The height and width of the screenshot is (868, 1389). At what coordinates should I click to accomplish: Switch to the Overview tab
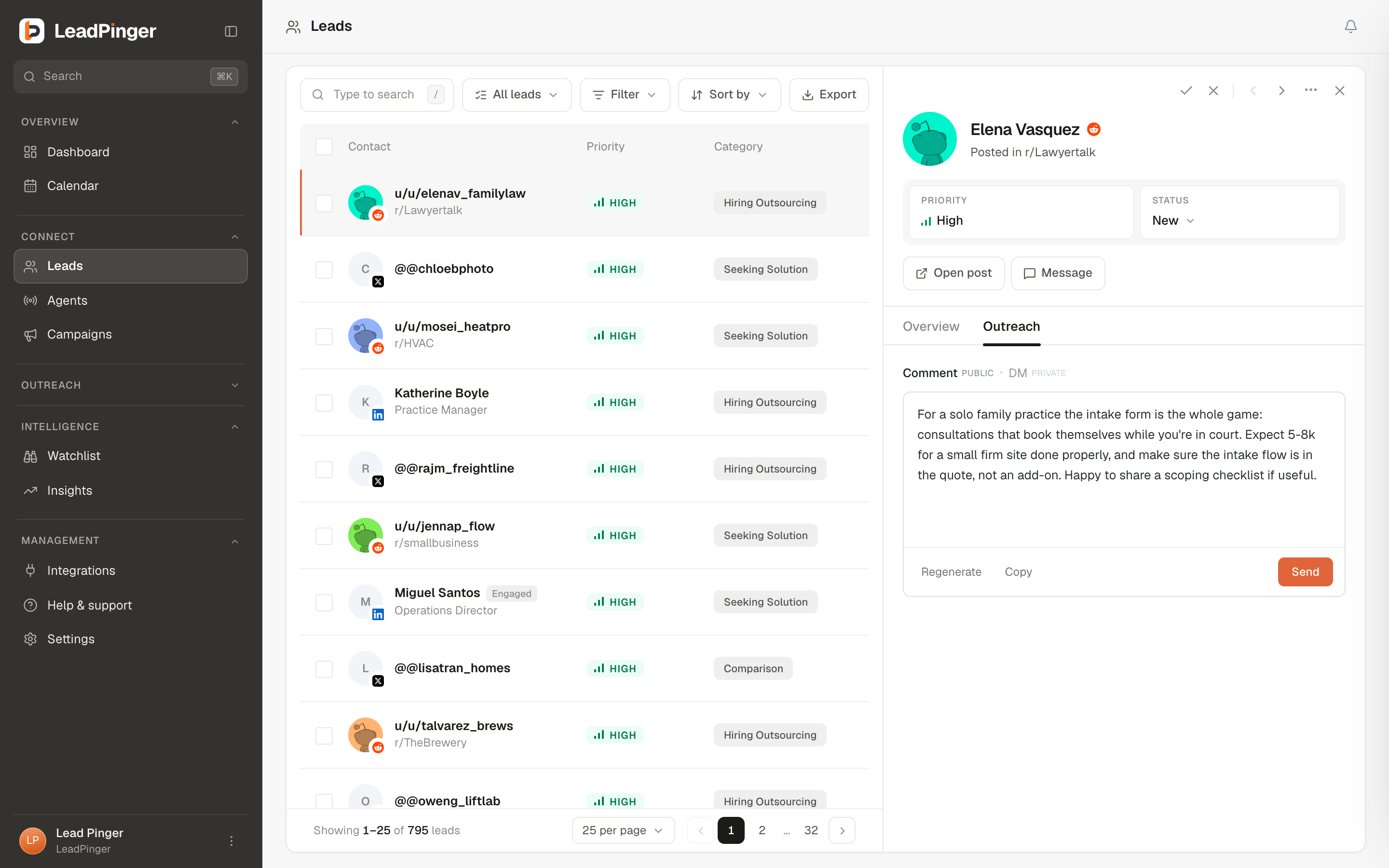(931, 326)
